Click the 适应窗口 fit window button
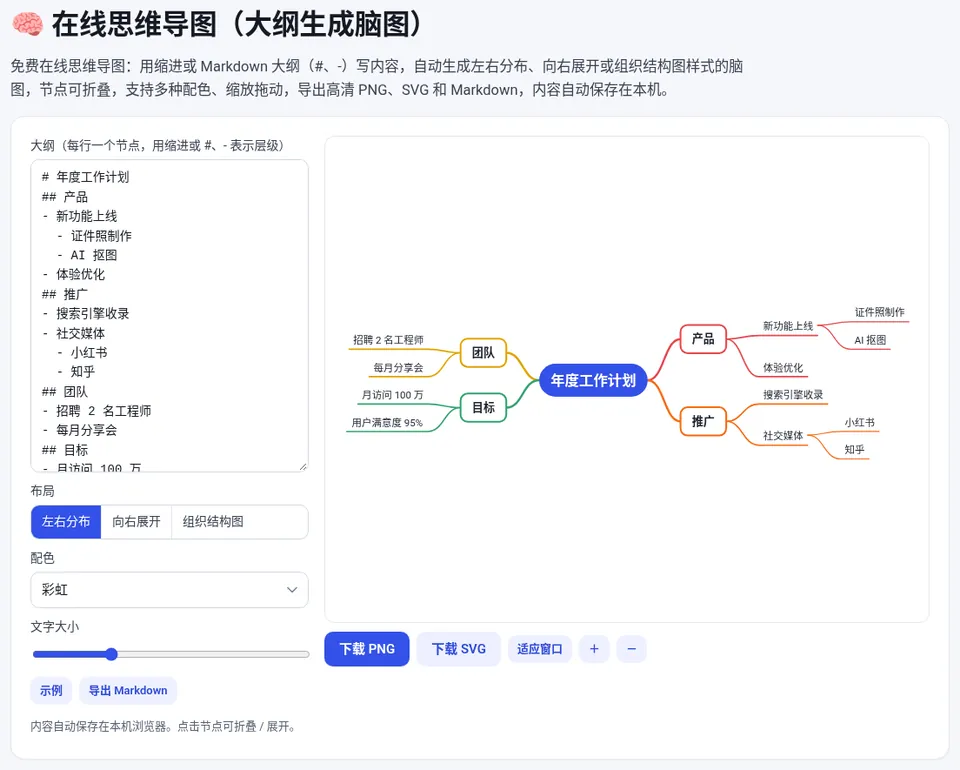960x770 pixels. [x=539, y=649]
